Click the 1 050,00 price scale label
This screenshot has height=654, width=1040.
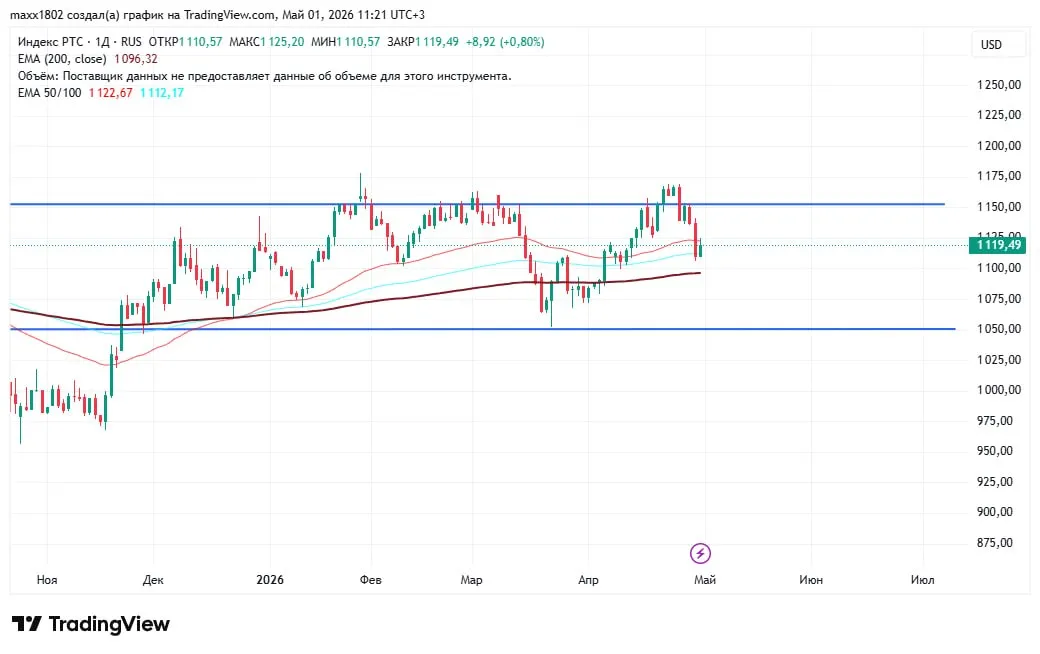pyautogui.click(x=999, y=329)
